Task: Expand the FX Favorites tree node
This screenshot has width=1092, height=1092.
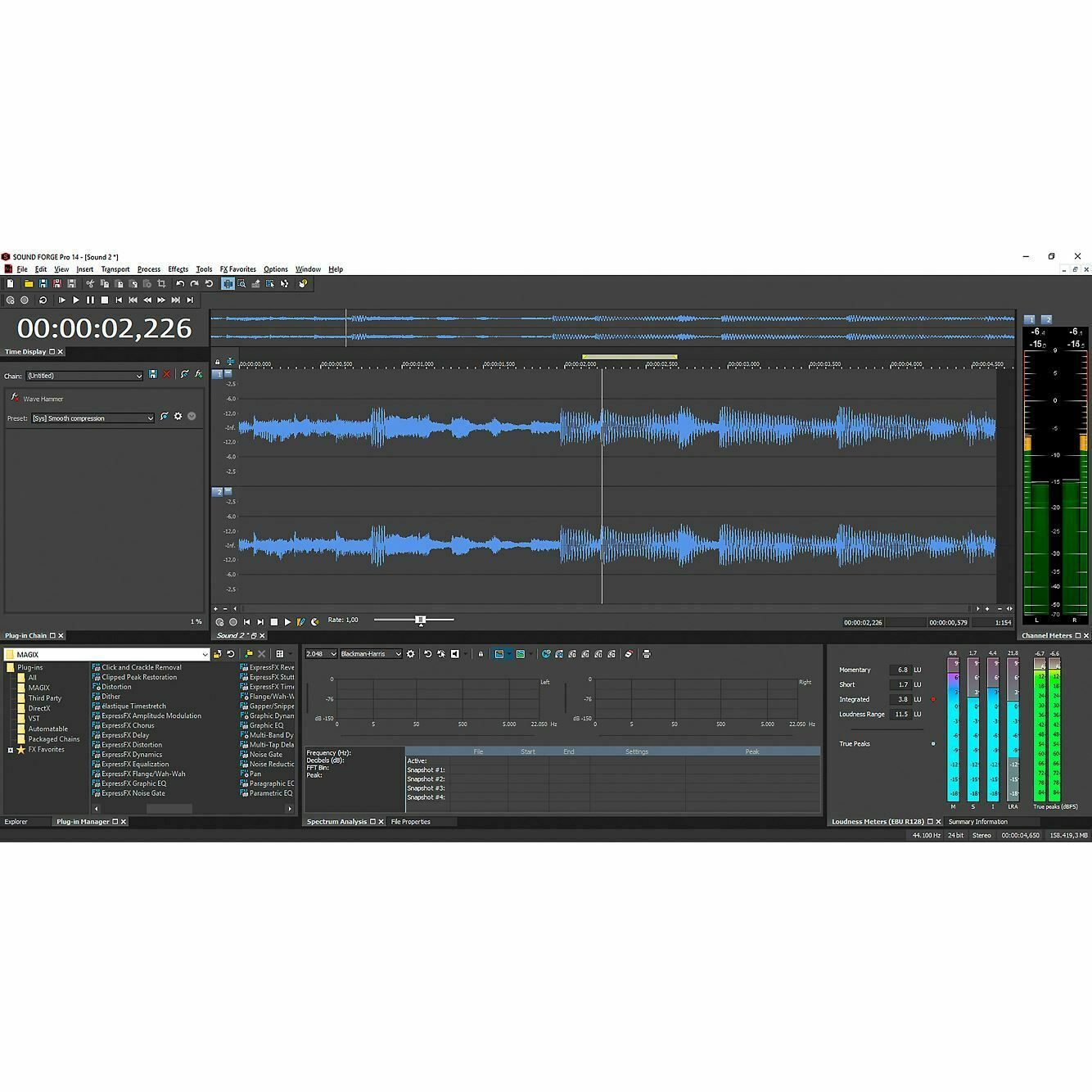Action: click(x=11, y=750)
